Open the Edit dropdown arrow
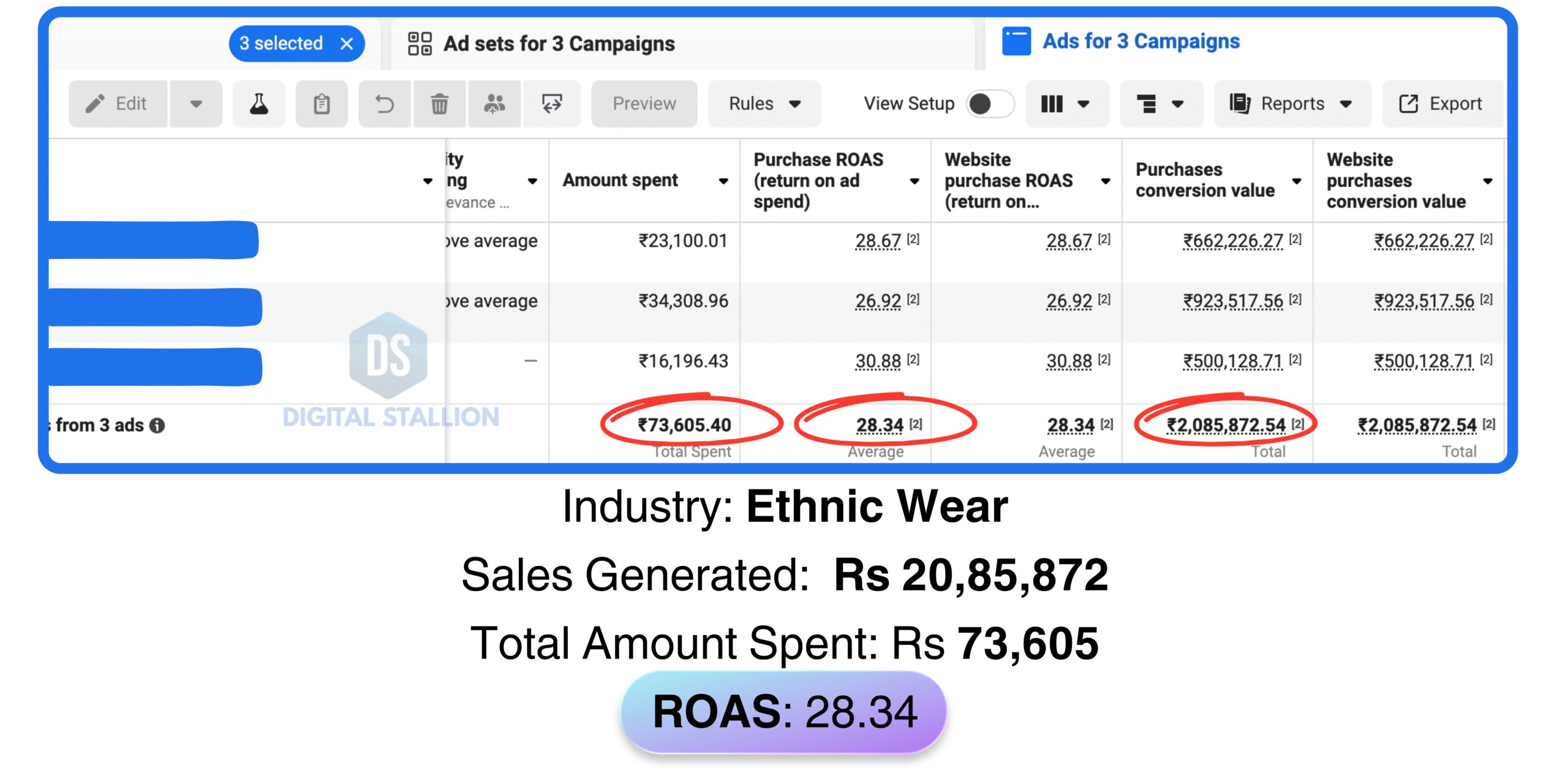Viewport: 1568px width, 784px height. click(196, 104)
